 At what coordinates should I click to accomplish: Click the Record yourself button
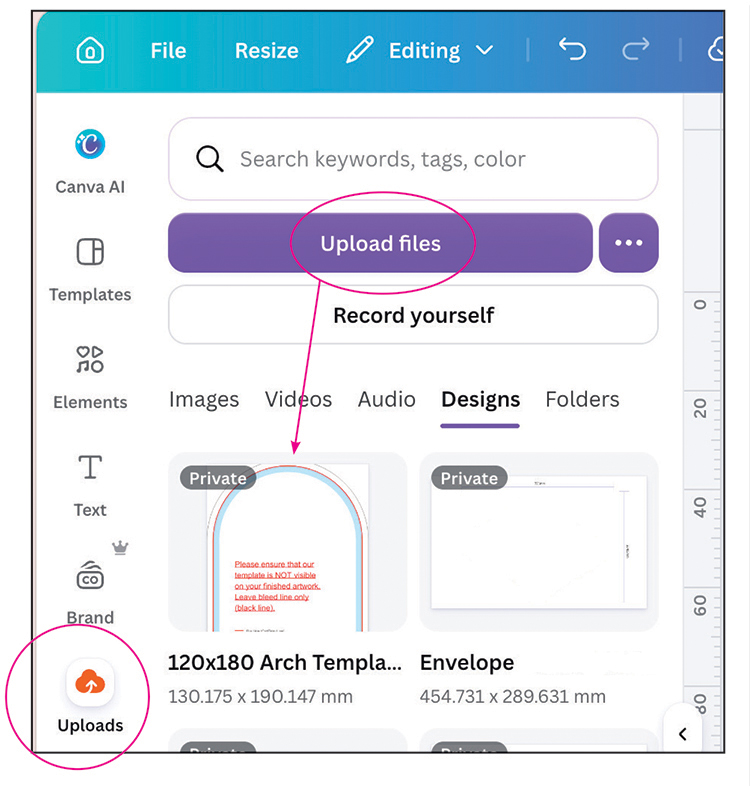coord(413,315)
